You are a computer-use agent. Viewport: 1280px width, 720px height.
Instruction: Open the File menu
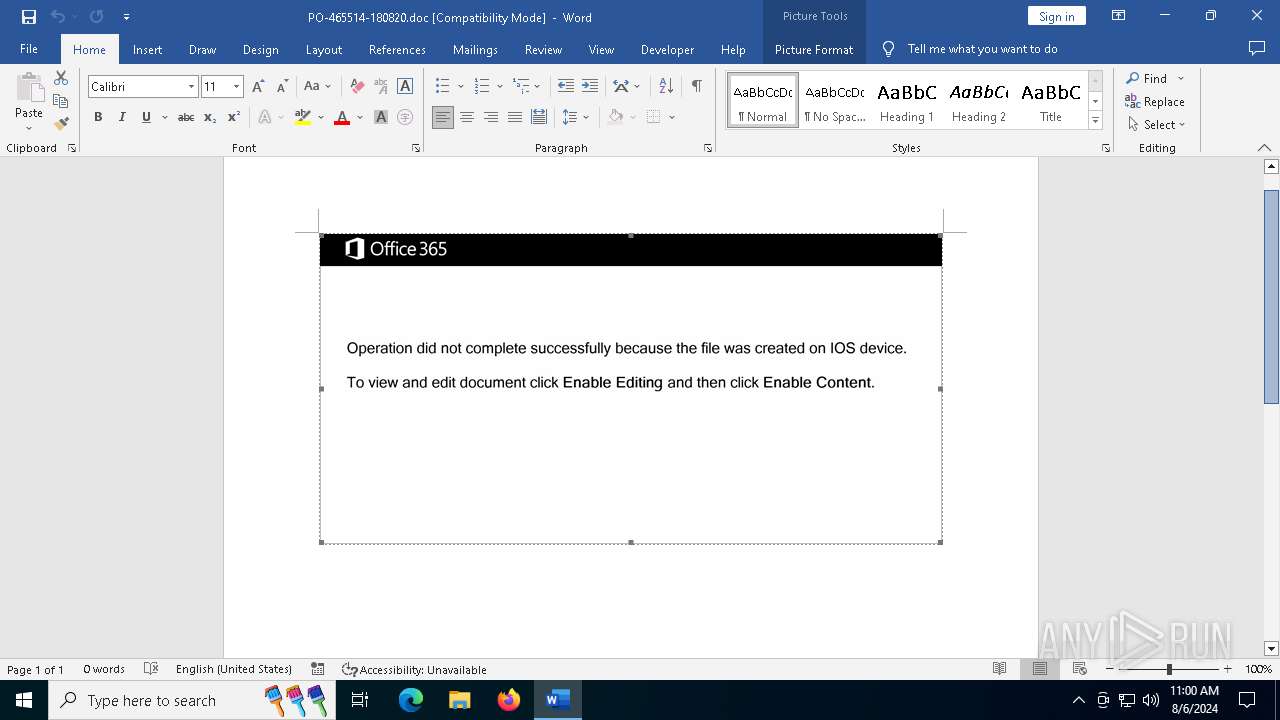29,49
